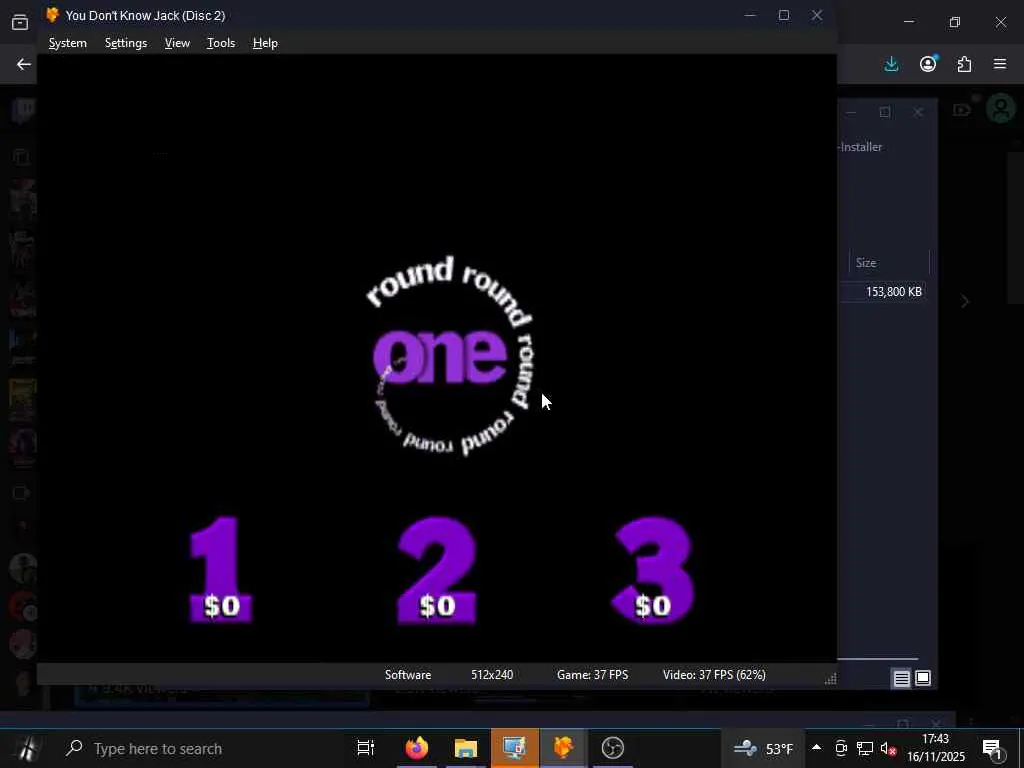
Task: Click the emulator app icon in title bar
Action: (53, 15)
